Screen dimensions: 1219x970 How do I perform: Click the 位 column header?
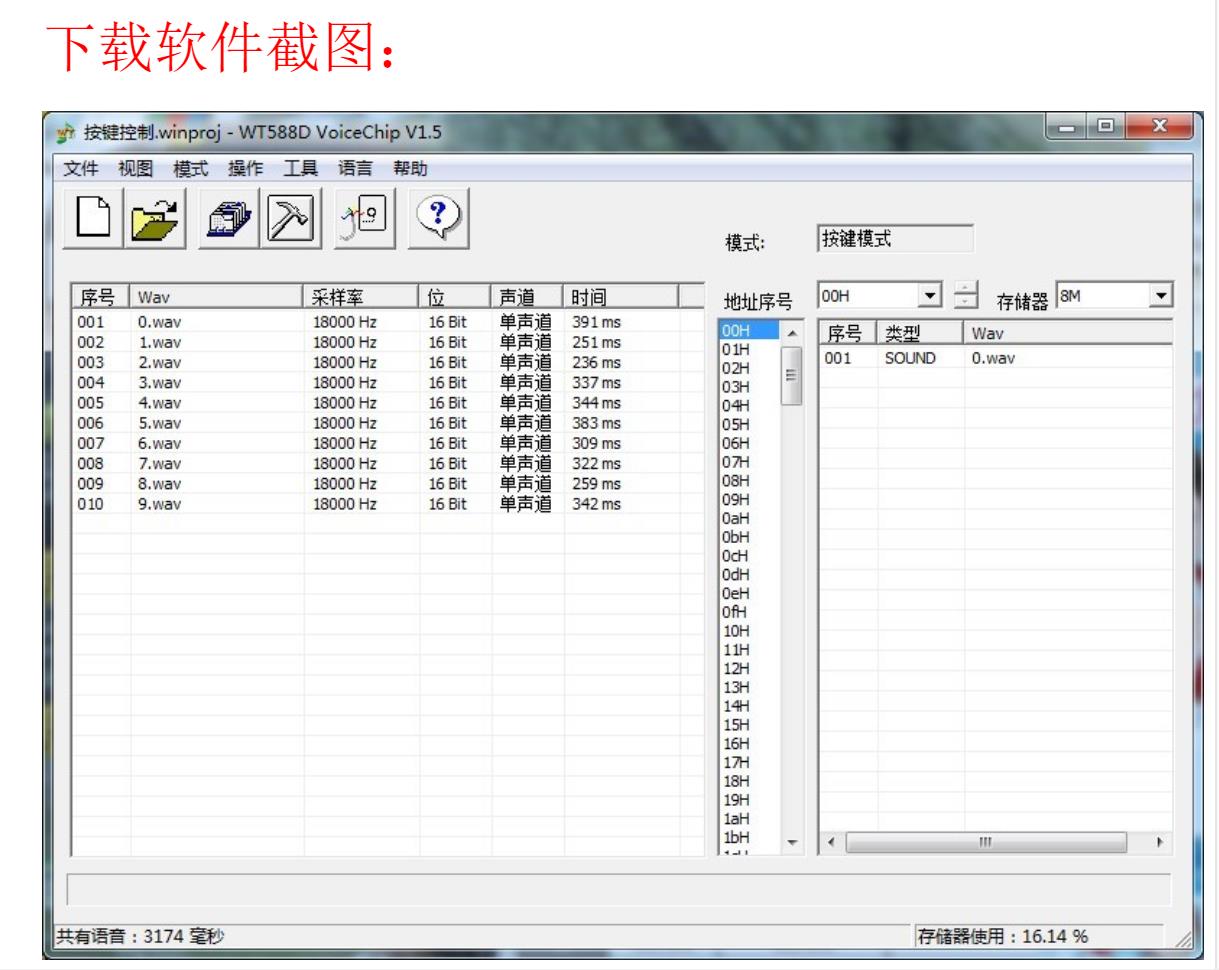point(454,296)
